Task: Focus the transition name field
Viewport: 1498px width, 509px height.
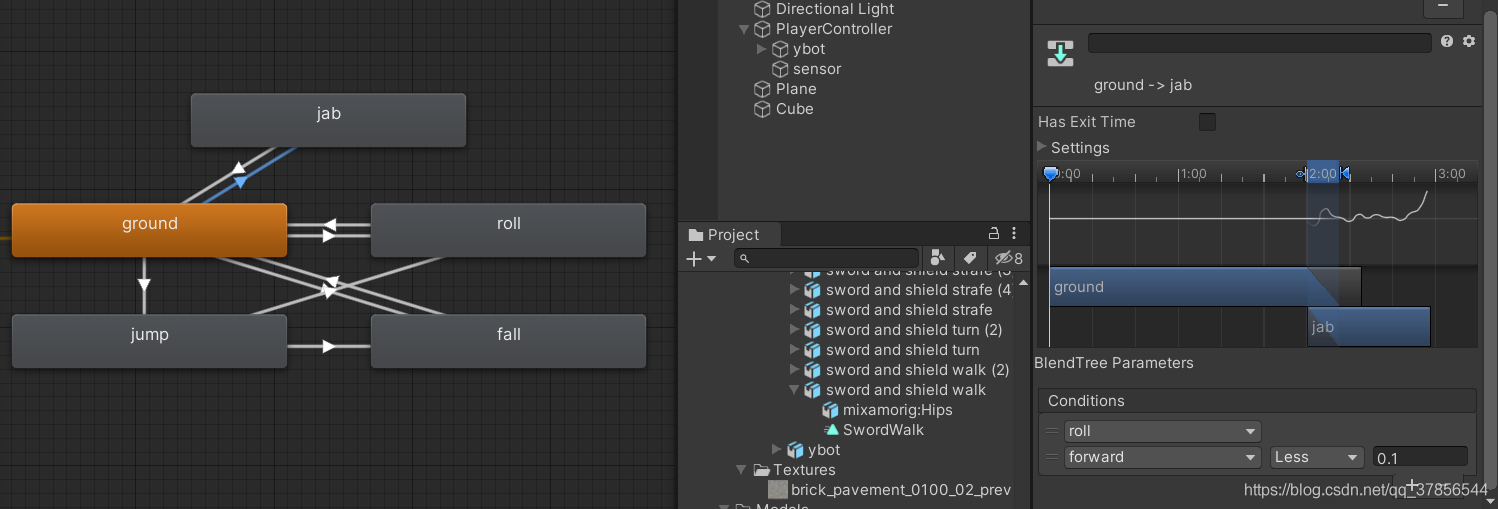Action: coord(1259,43)
